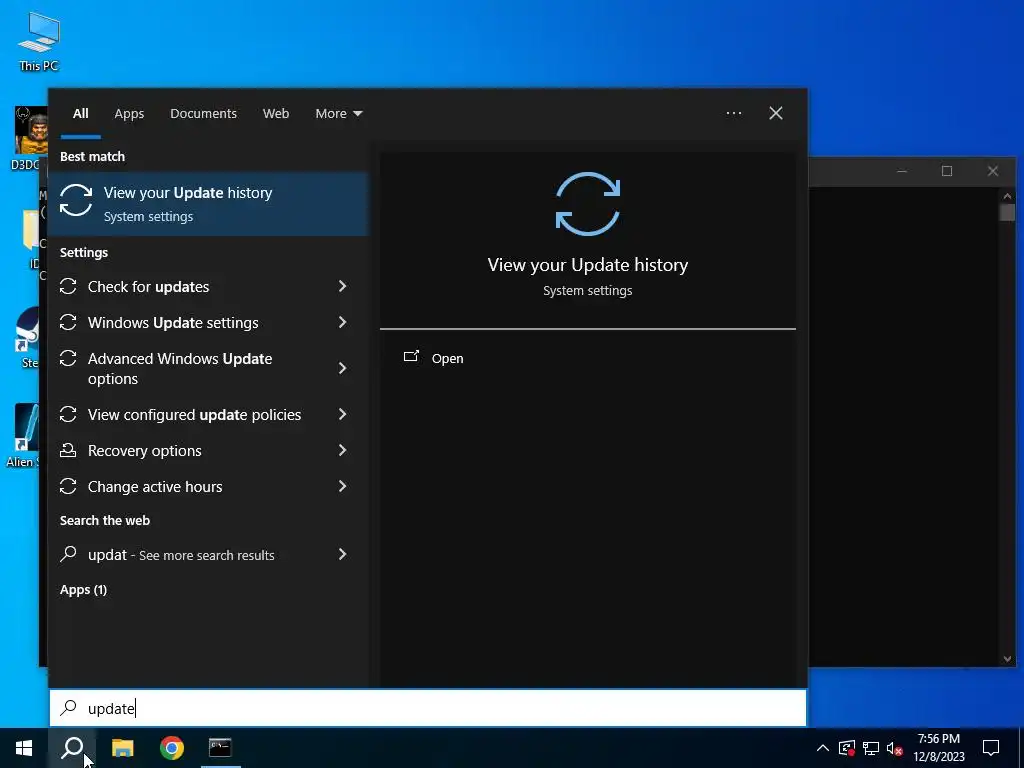The width and height of the screenshot is (1024, 768).
Task: Expand arrow for Windows Update settings
Action: coord(342,322)
